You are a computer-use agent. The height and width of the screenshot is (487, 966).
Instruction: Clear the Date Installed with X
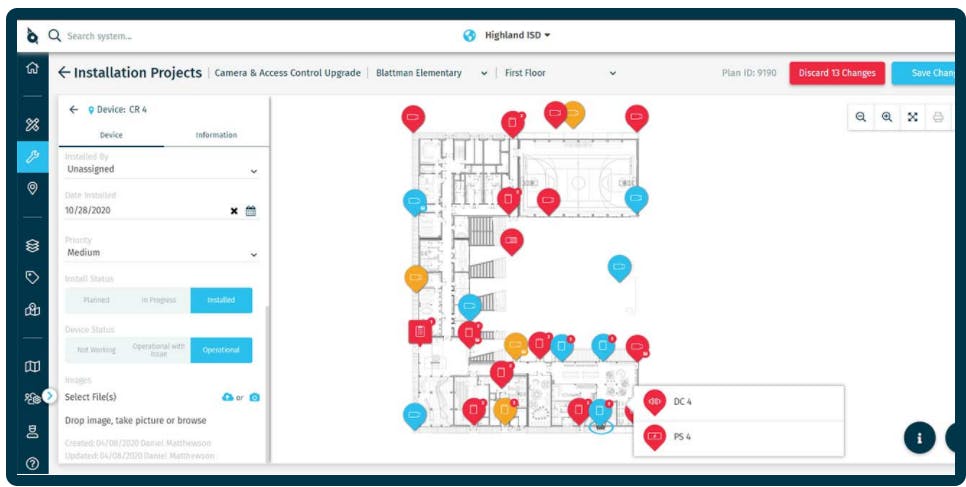point(234,211)
